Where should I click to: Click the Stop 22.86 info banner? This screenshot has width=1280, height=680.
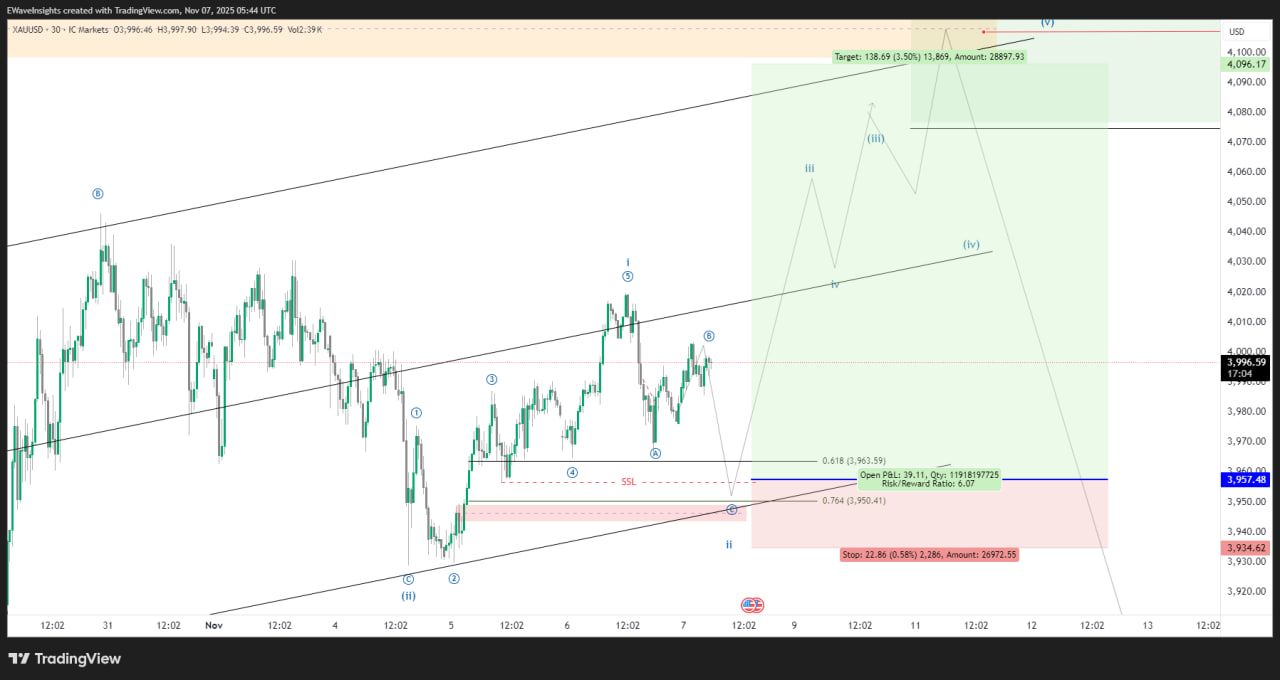(x=930, y=554)
